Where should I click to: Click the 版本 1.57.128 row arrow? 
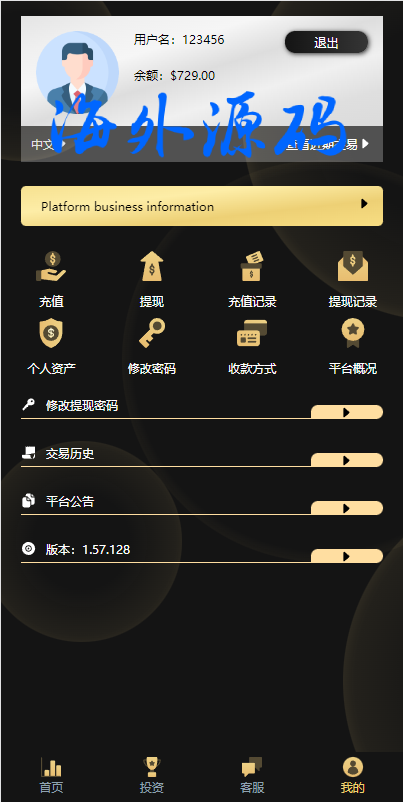[x=347, y=556]
